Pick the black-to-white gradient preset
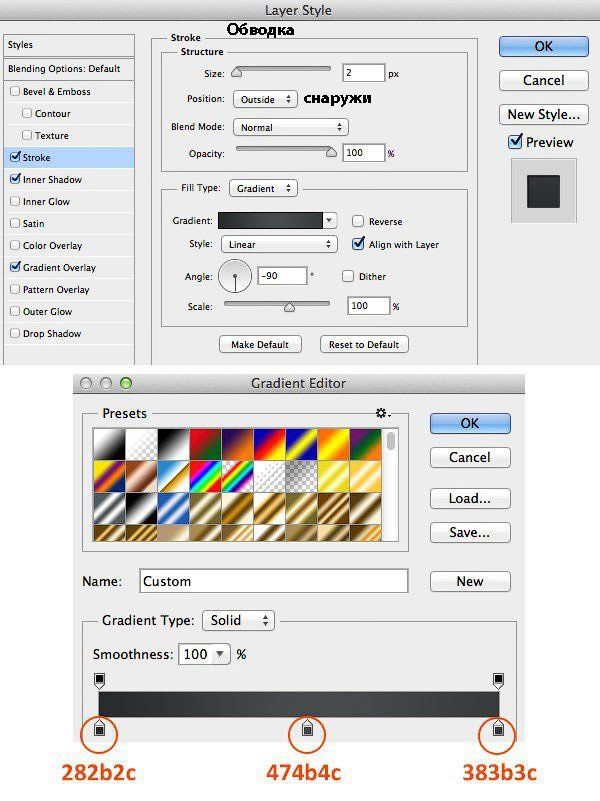 (173, 444)
